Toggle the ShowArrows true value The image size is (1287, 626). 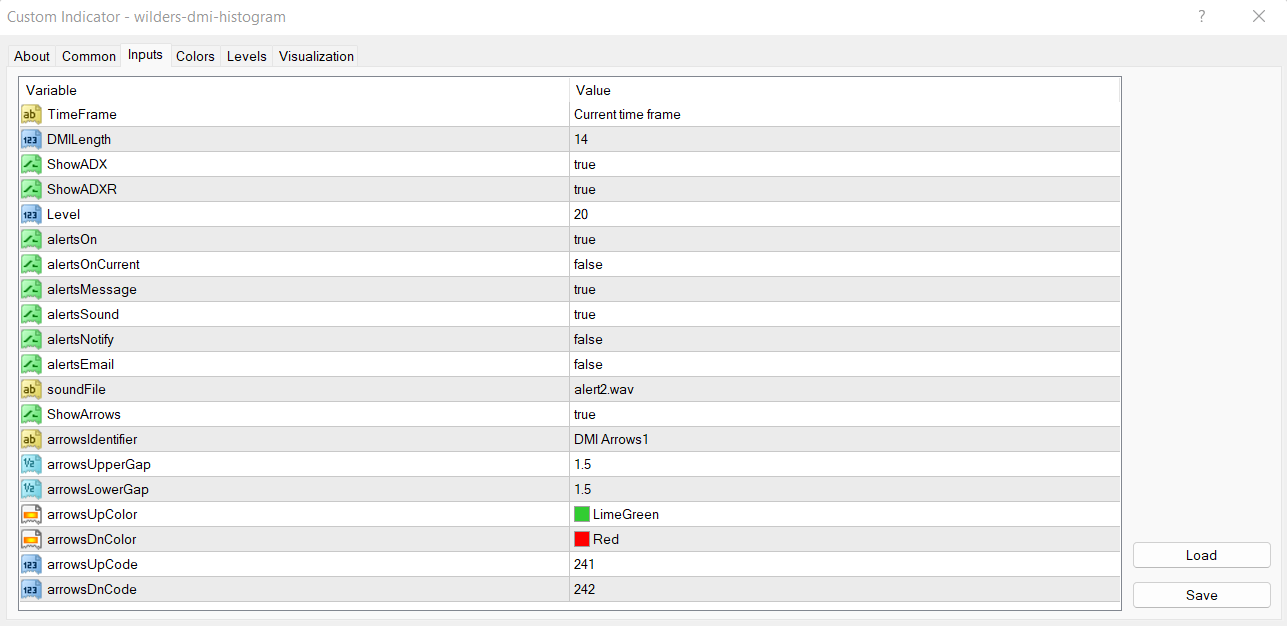point(585,415)
